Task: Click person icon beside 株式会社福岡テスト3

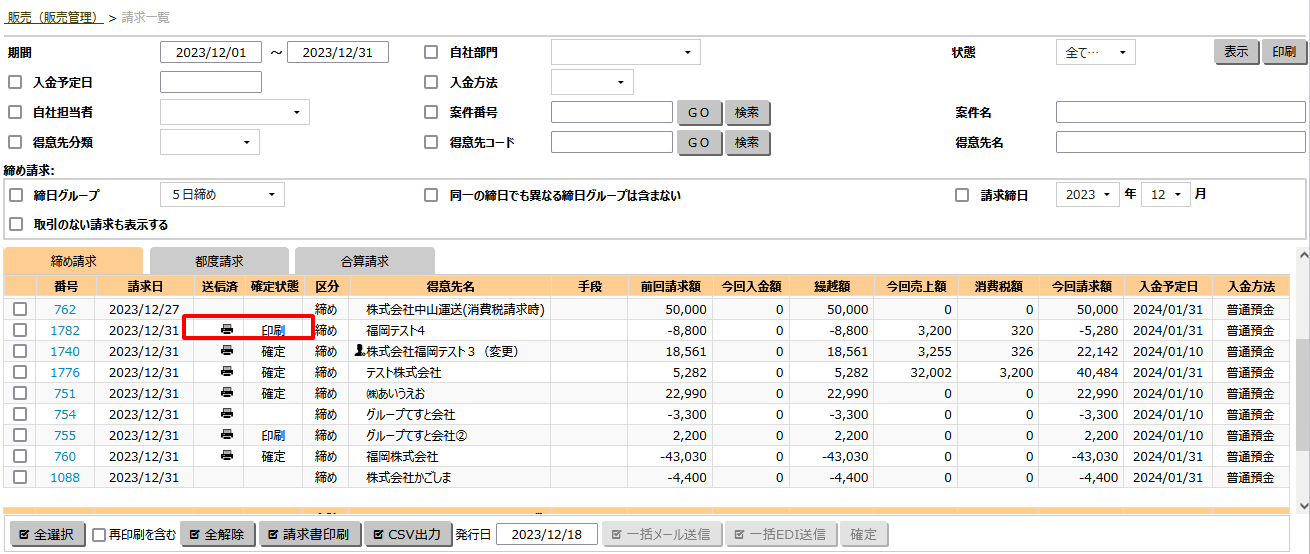Action: point(360,351)
